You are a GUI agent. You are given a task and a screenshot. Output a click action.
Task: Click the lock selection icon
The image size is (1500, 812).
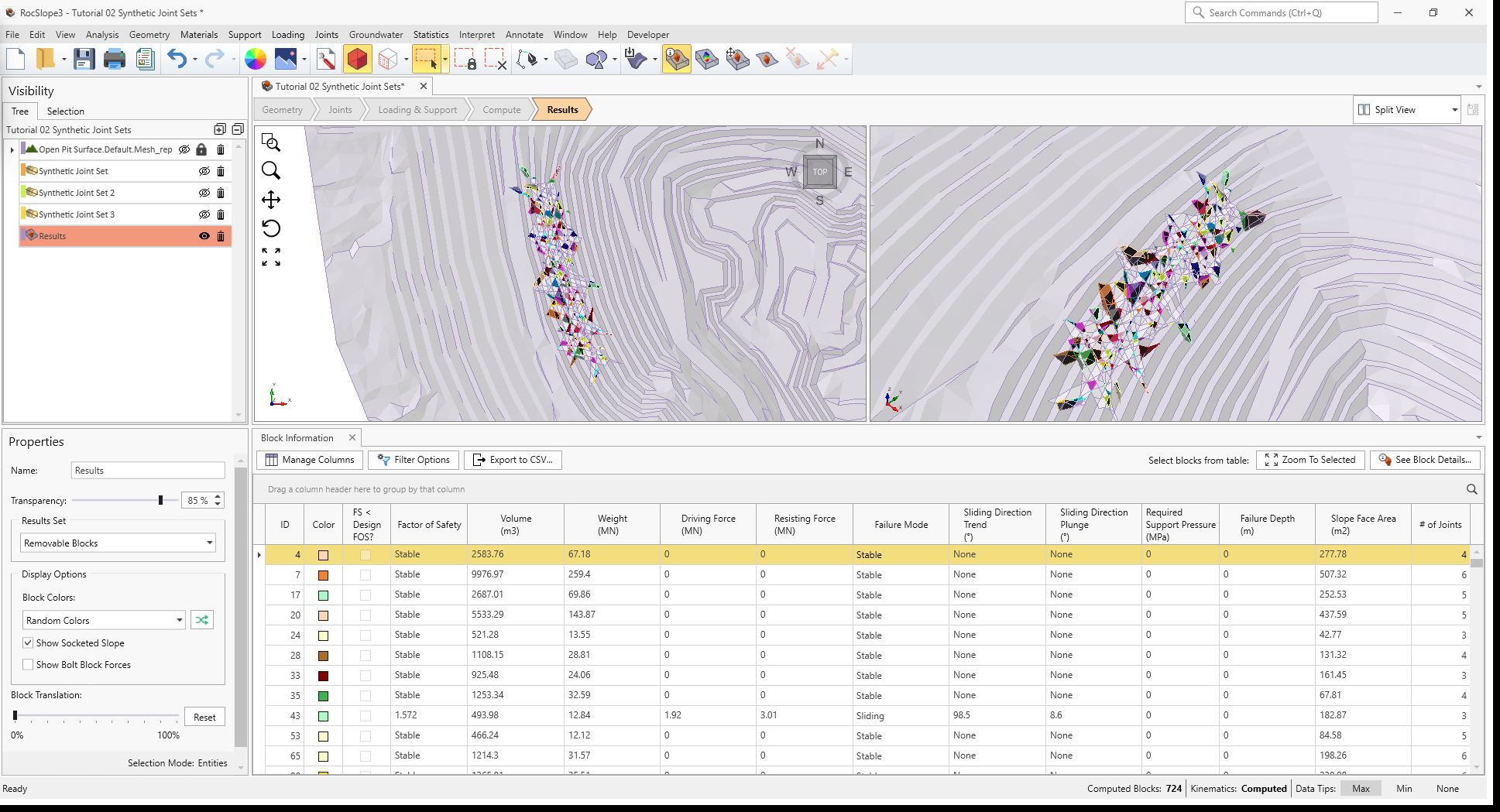click(465, 59)
